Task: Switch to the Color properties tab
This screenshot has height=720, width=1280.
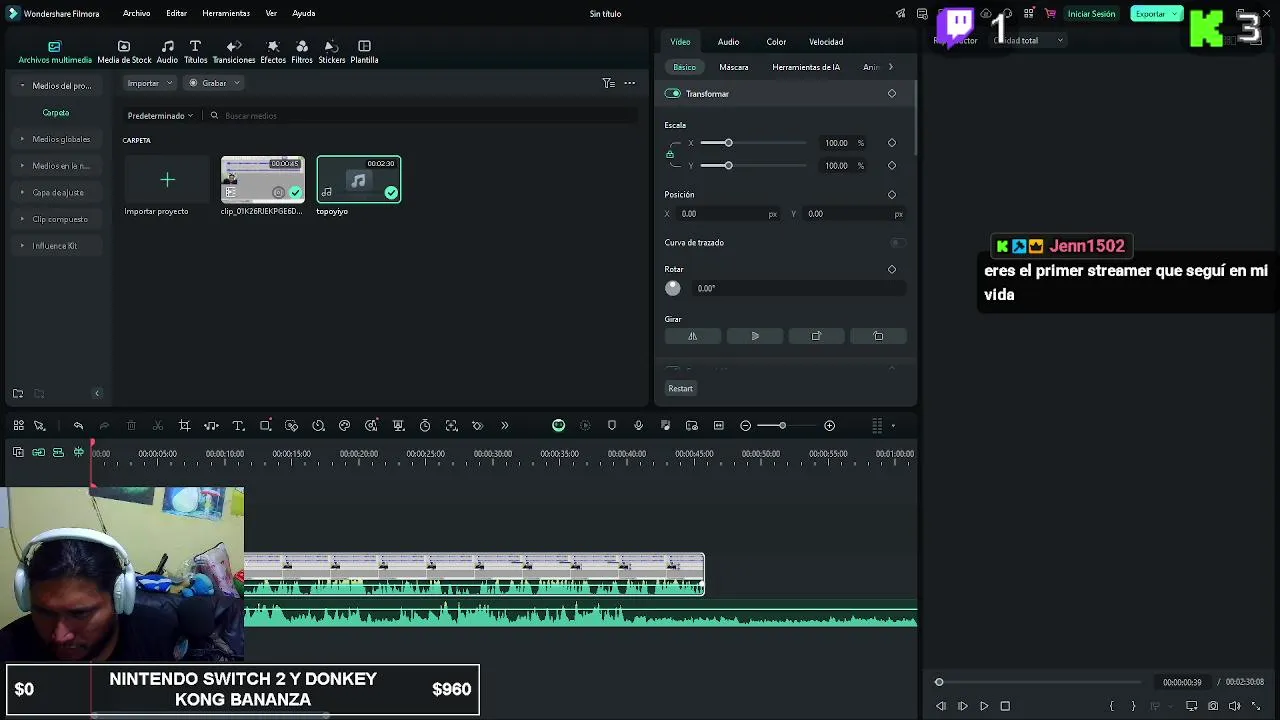Action: click(x=776, y=42)
